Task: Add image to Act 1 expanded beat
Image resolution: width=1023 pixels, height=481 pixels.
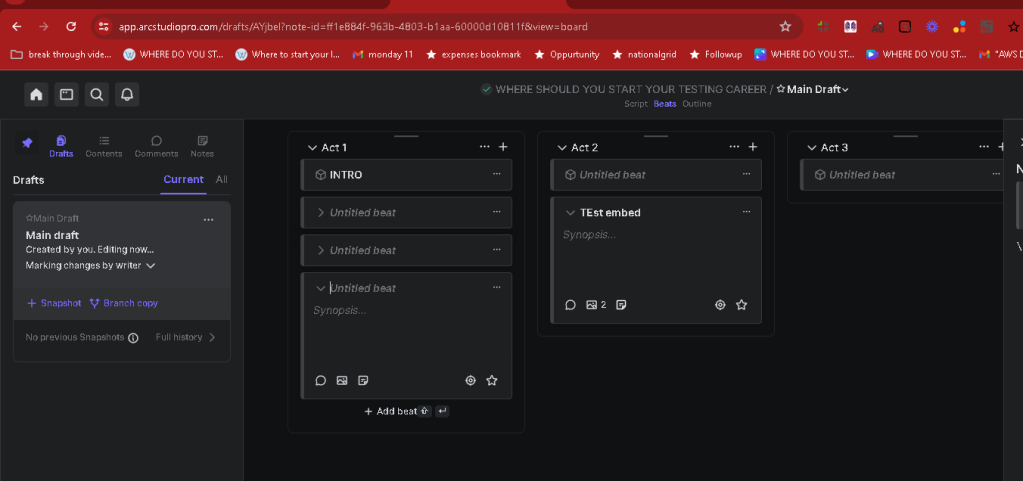Action: click(x=342, y=380)
